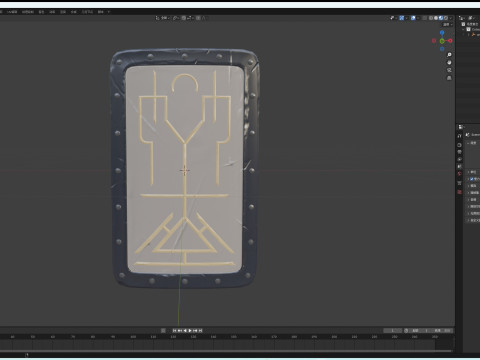The height and width of the screenshot is (360, 480).
Task: Select material preview shading mode
Action: [441, 18]
